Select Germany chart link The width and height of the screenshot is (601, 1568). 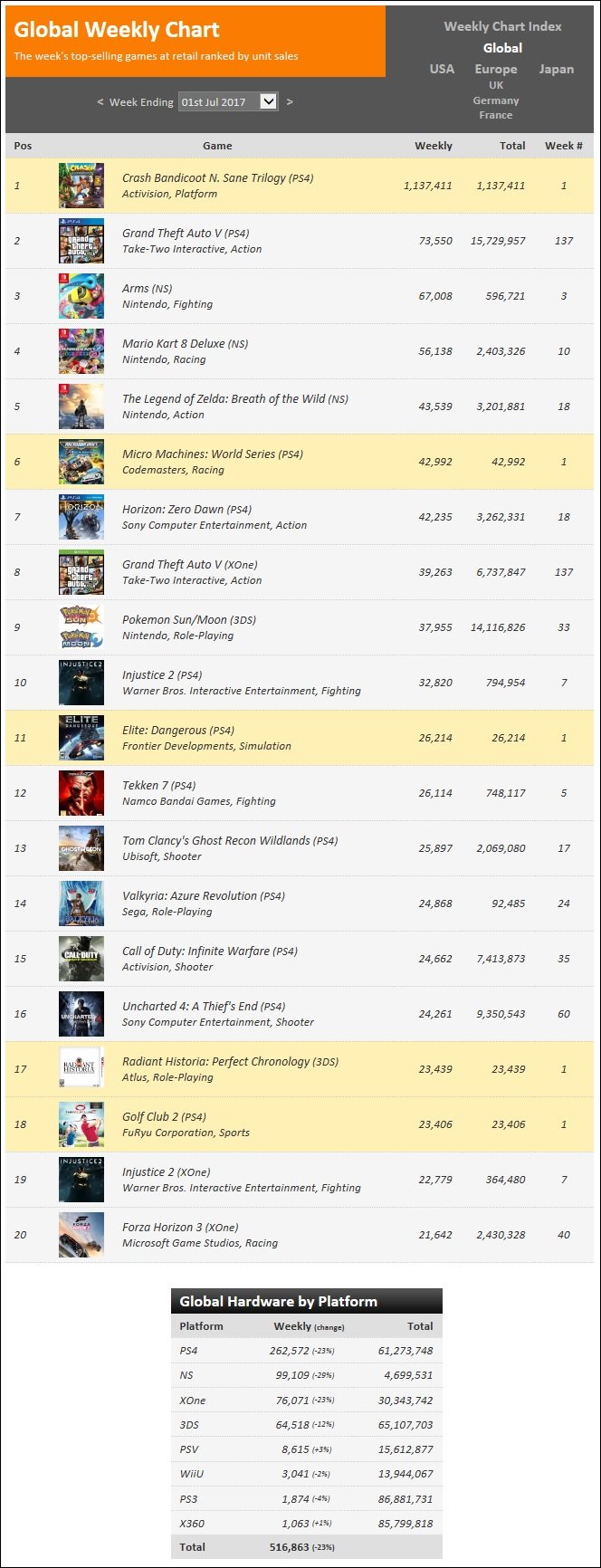pyautogui.click(x=496, y=100)
